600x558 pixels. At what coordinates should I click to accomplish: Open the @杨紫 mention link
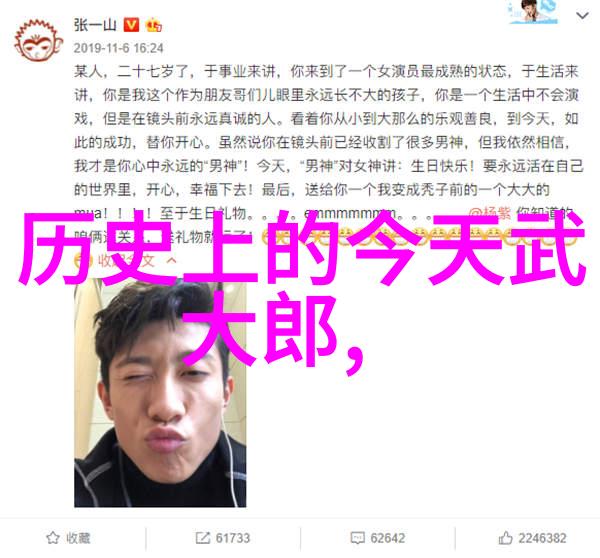point(489,213)
